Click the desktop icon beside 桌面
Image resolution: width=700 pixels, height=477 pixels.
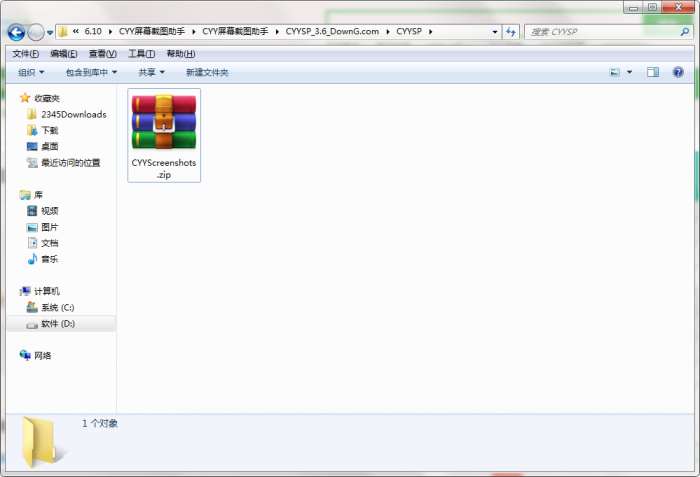pyautogui.click(x=32, y=146)
